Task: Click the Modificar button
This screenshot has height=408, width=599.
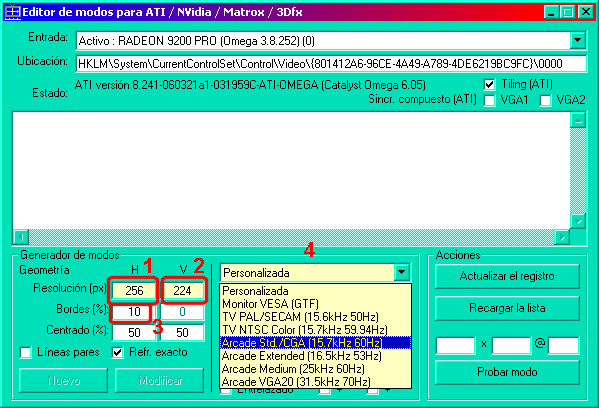Action: pyautogui.click(x=160, y=380)
